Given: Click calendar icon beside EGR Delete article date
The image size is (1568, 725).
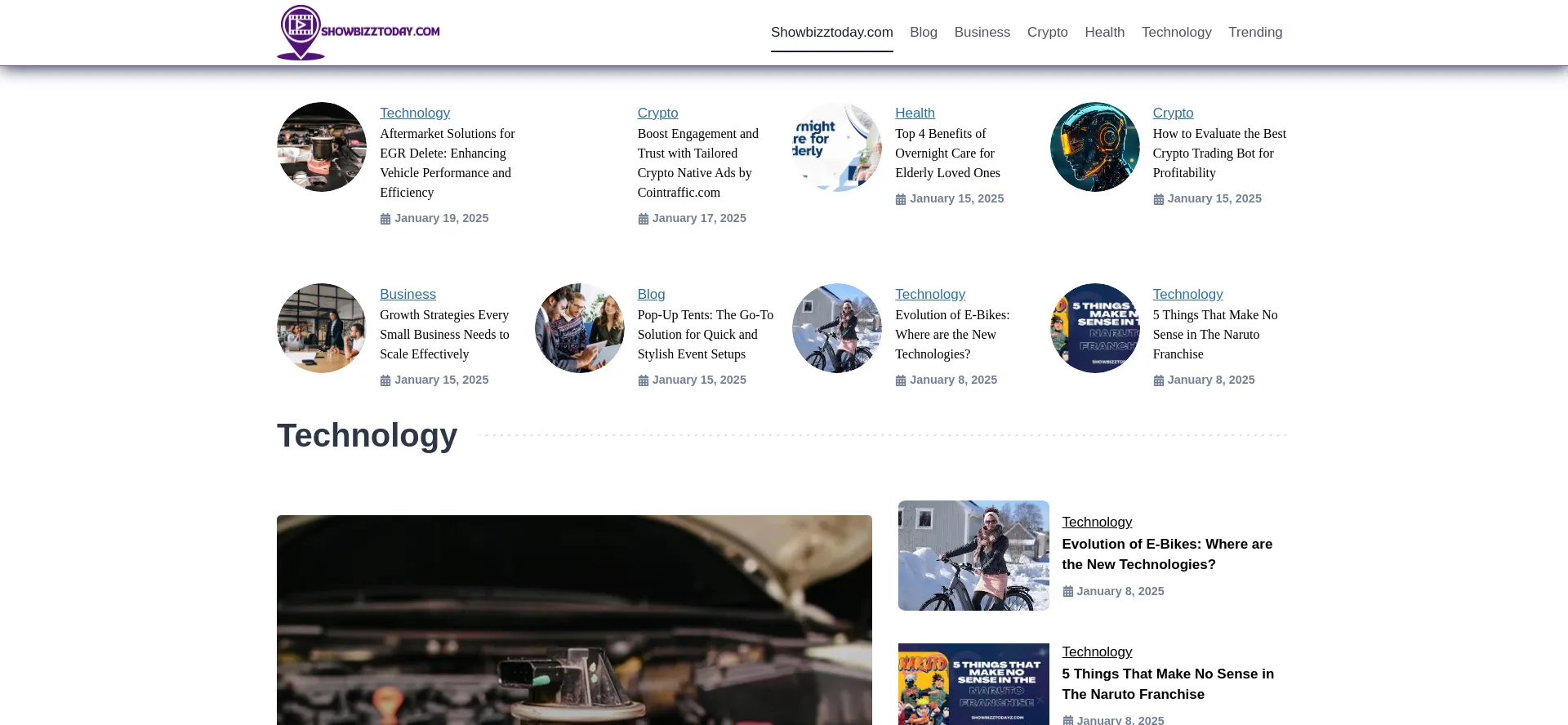Looking at the screenshot, I should click(385, 219).
